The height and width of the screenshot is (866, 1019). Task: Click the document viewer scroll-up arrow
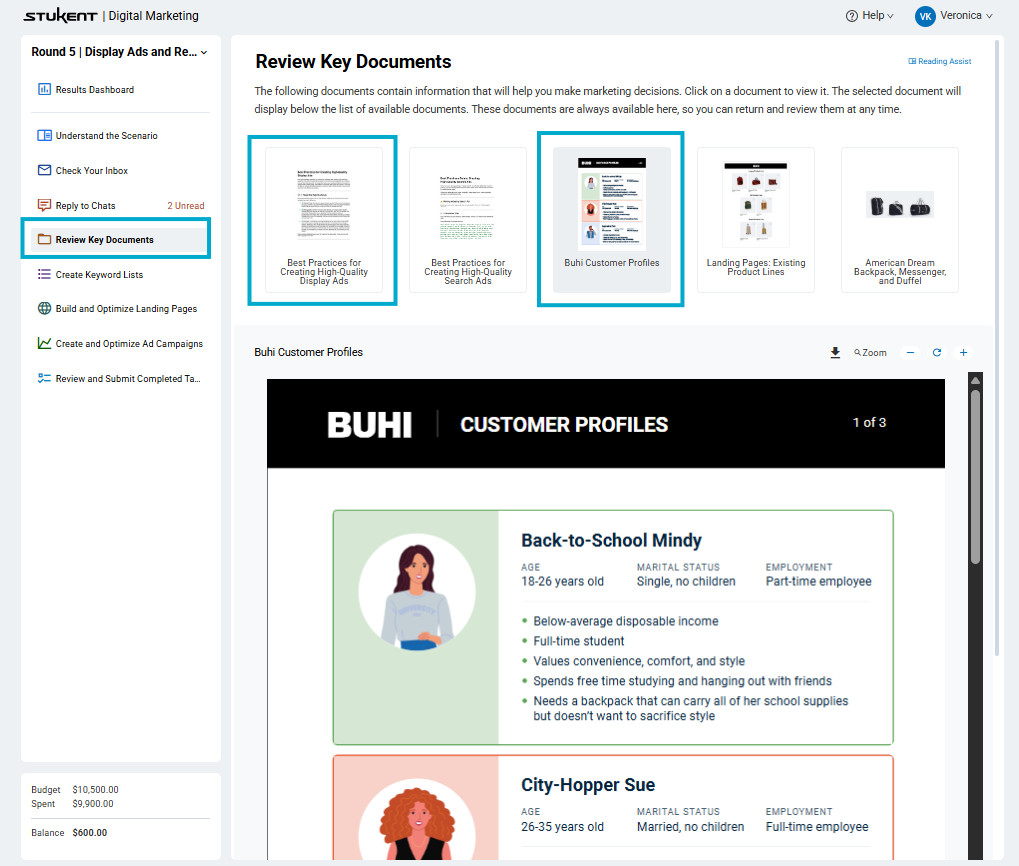coord(975,380)
